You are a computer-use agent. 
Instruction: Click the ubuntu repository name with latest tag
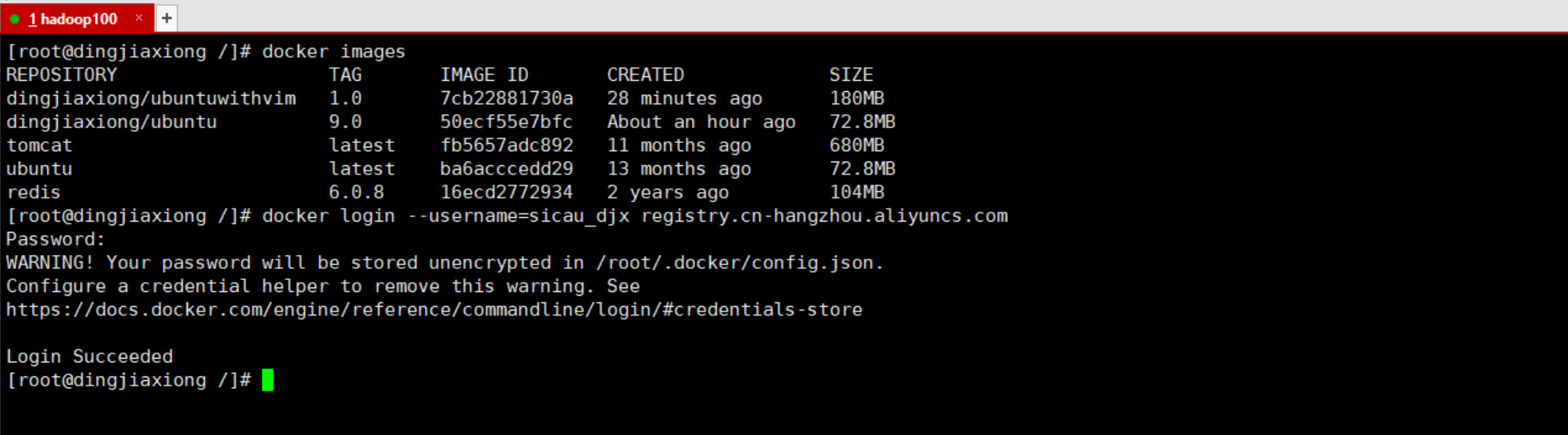pyautogui.click(x=39, y=169)
